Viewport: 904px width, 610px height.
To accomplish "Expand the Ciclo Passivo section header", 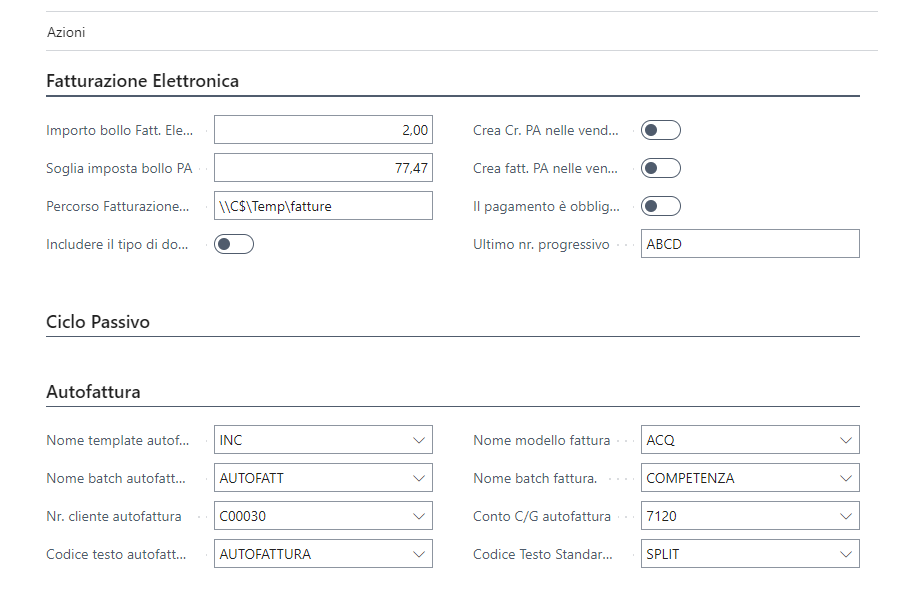I will [x=98, y=322].
